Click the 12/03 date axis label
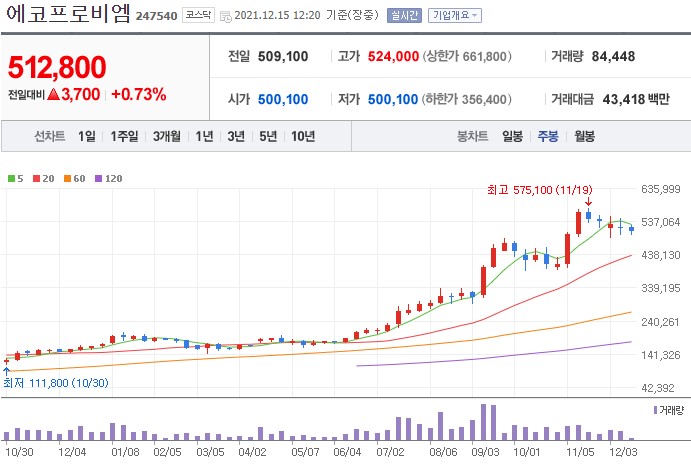This screenshot has width=691, height=468. pos(623,452)
